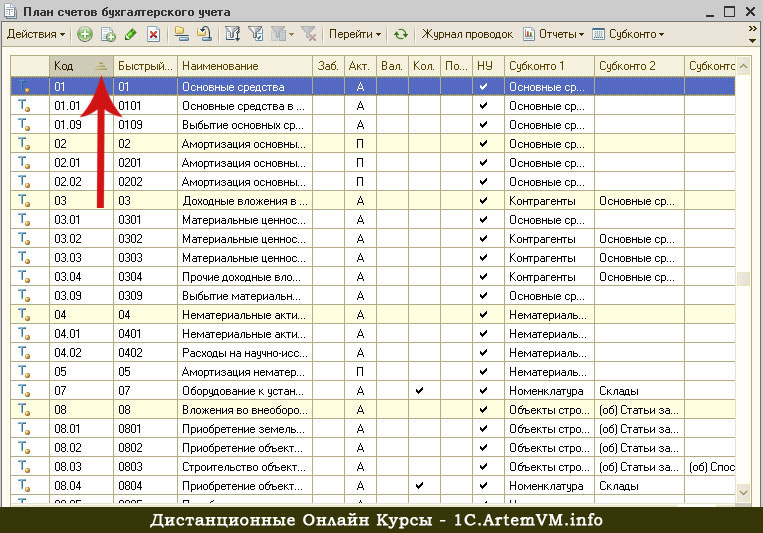Expand the Перейти dropdown
The width and height of the screenshot is (763, 533).
pyautogui.click(x=355, y=35)
